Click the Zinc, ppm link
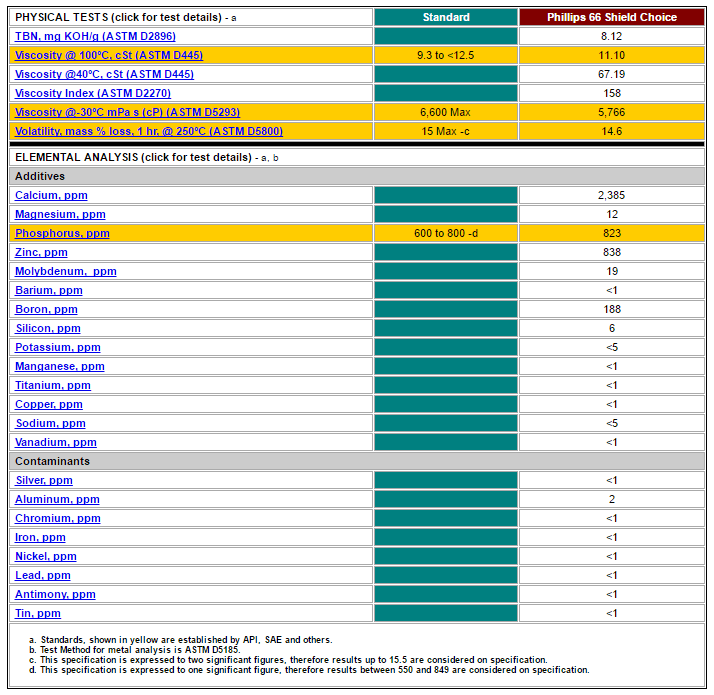Screen dimensions: 714x695 point(41,252)
